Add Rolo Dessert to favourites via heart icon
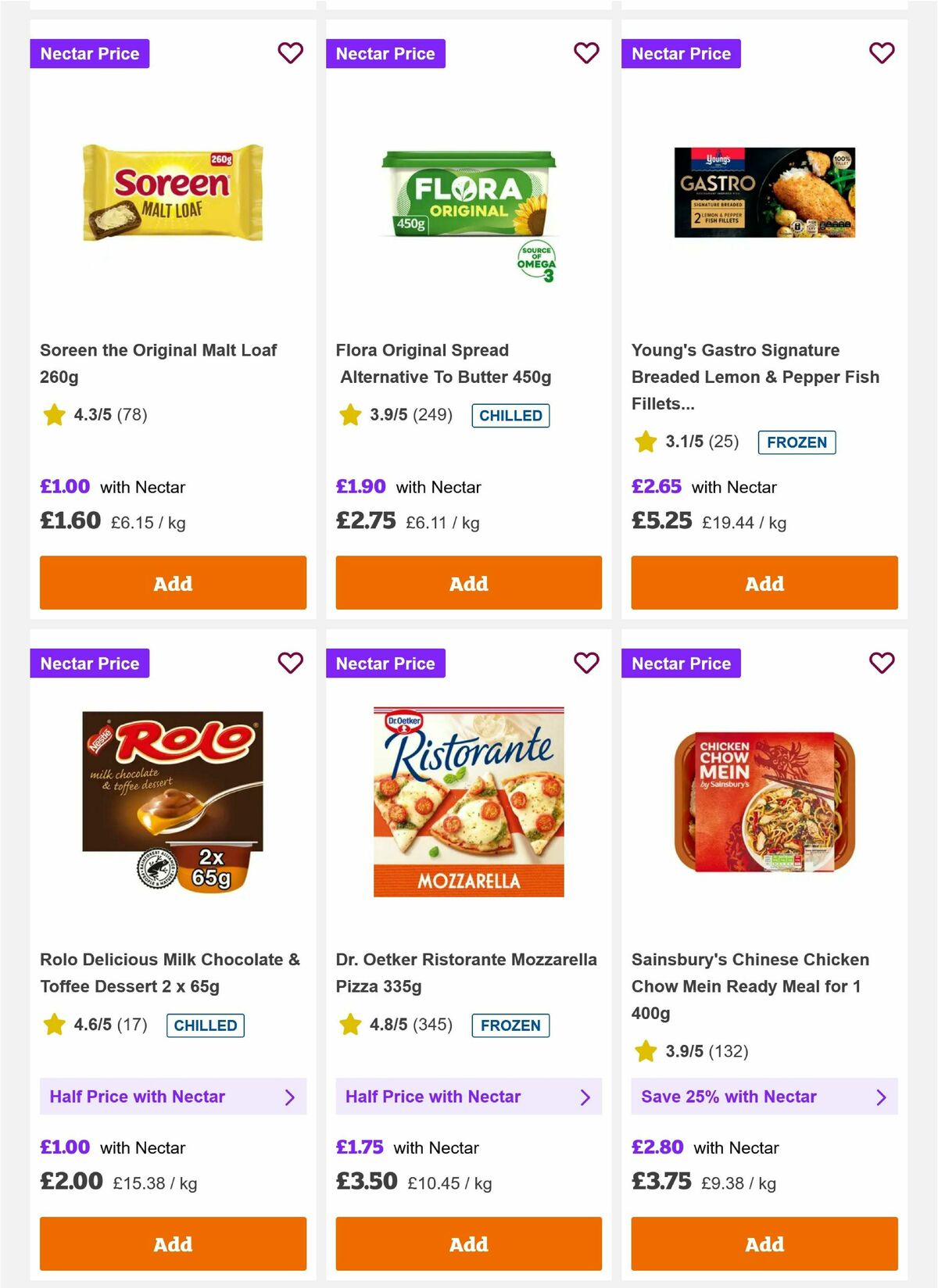 [290, 663]
